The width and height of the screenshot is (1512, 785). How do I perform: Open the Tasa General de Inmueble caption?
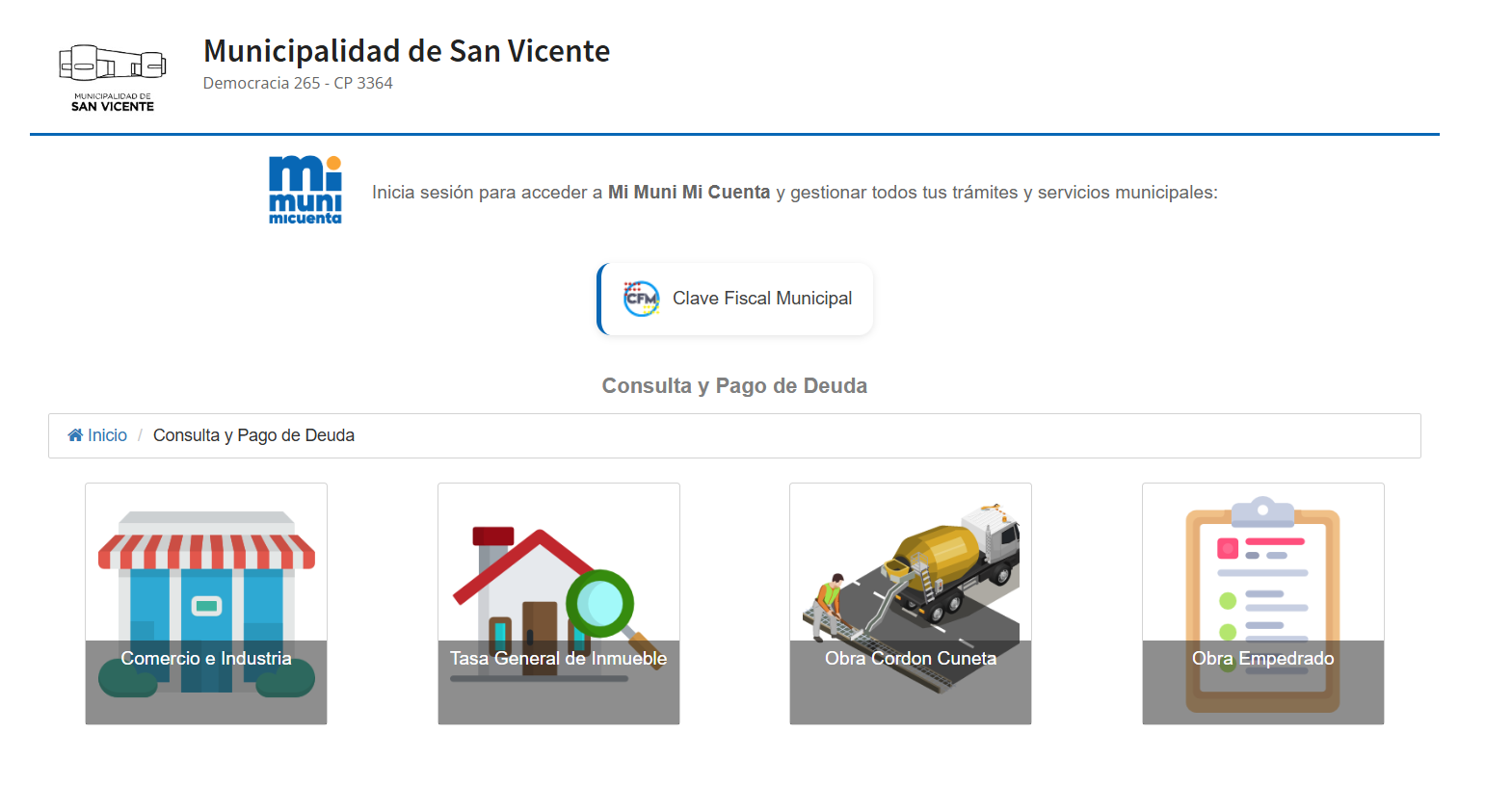tap(558, 659)
